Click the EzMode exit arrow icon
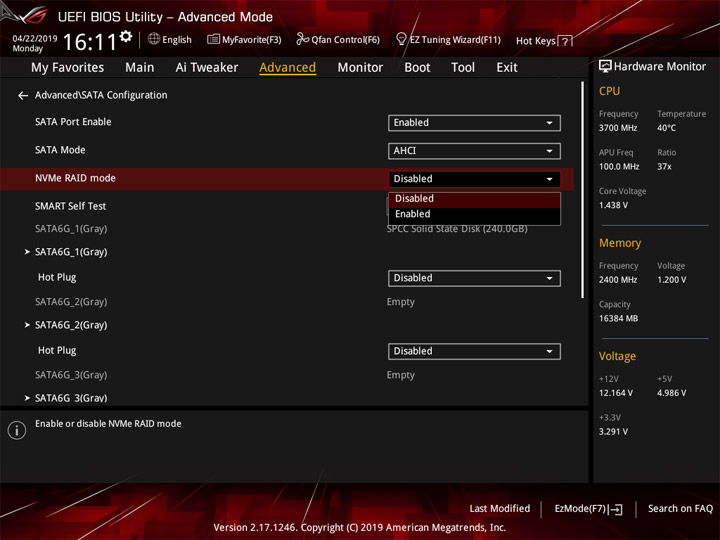 [615, 509]
